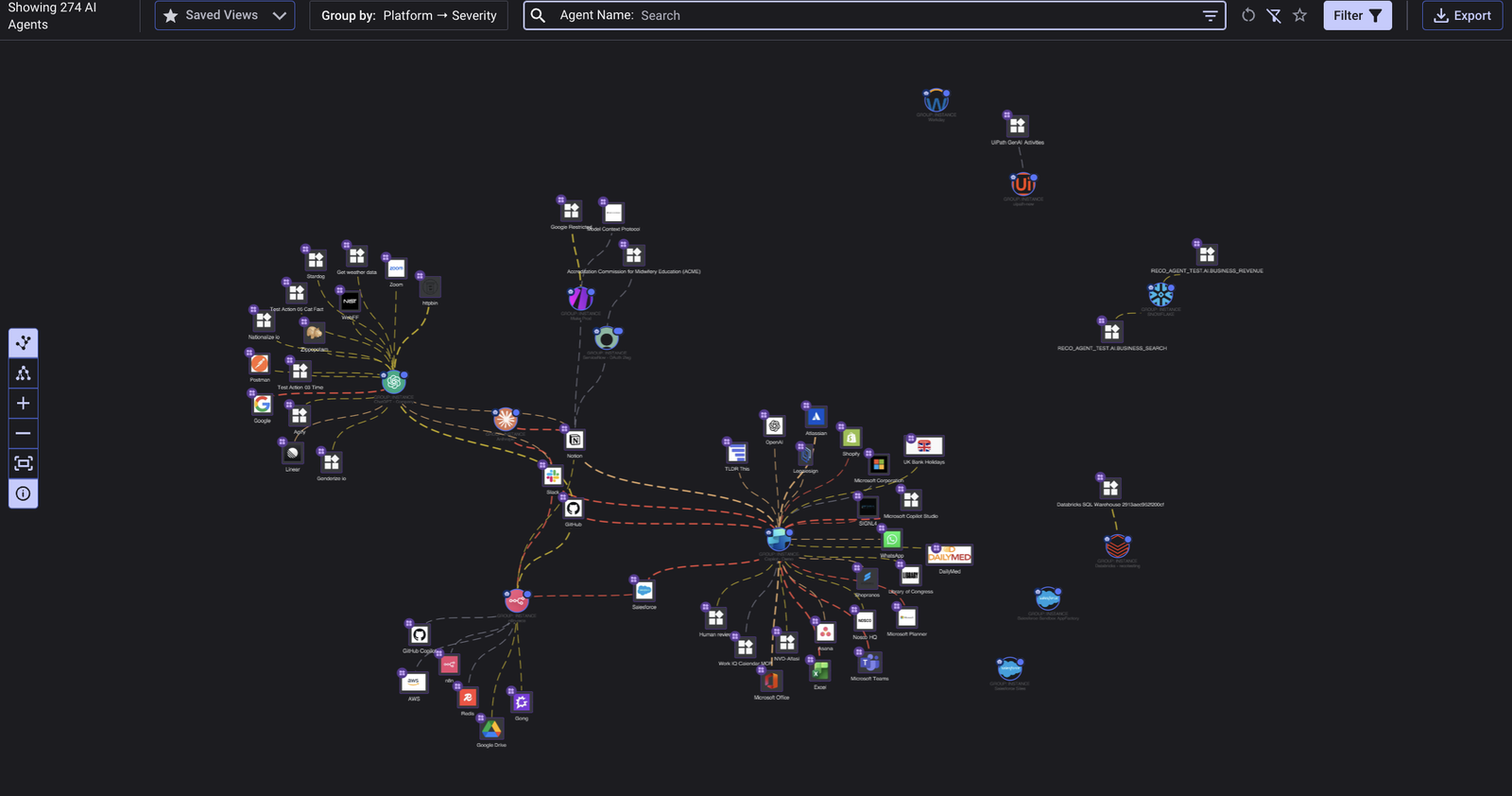The width and height of the screenshot is (1512, 796).
Task: Click the Microsoft Planner node
Action: click(907, 617)
